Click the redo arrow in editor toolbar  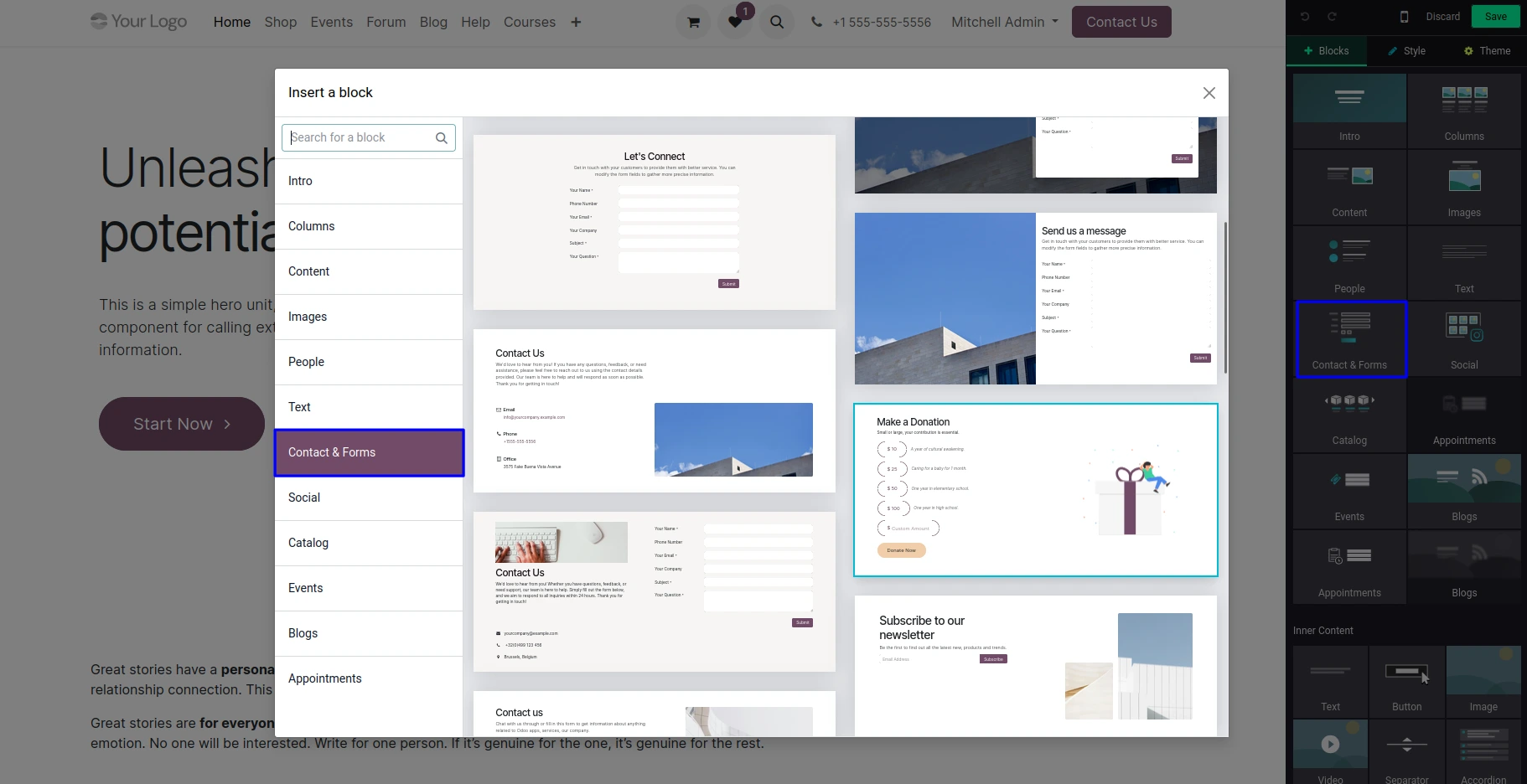1332,17
